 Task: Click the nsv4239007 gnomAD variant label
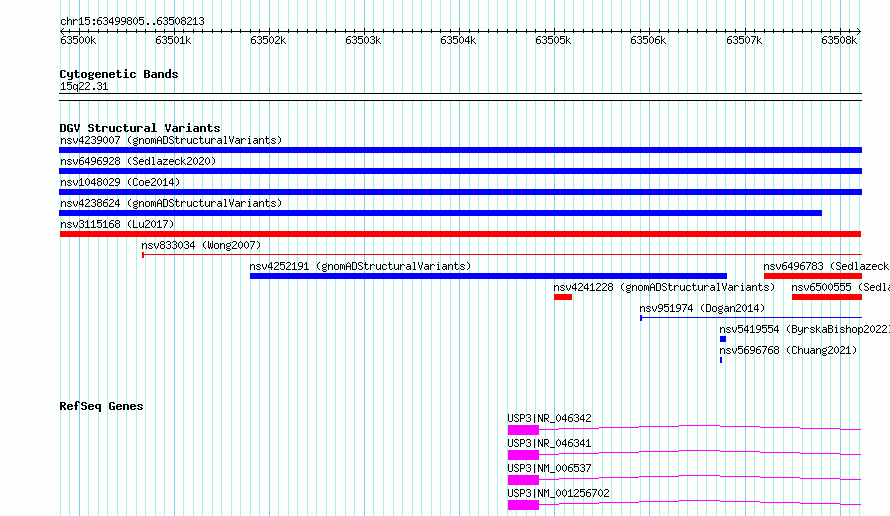171,140
